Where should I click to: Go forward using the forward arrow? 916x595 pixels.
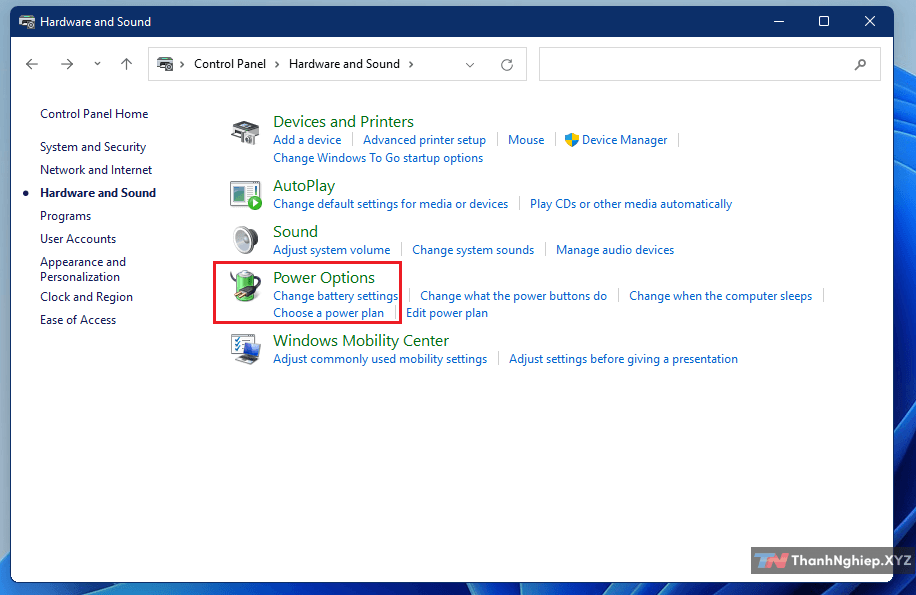(x=67, y=64)
